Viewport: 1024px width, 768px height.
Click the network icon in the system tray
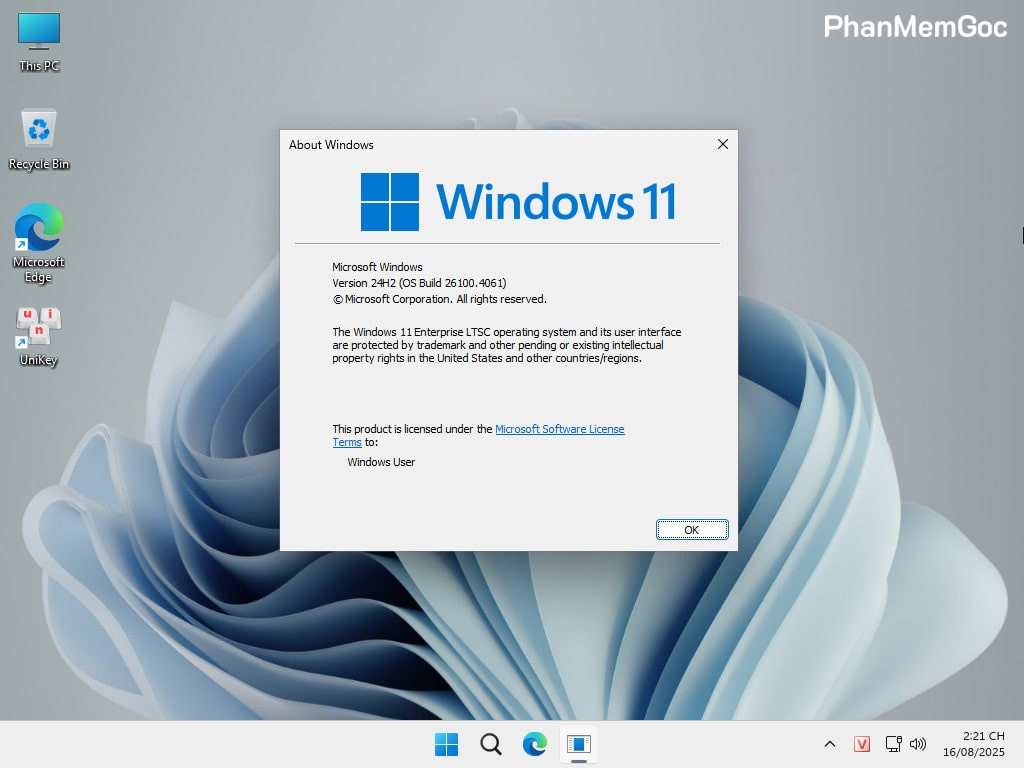pyautogui.click(x=891, y=744)
